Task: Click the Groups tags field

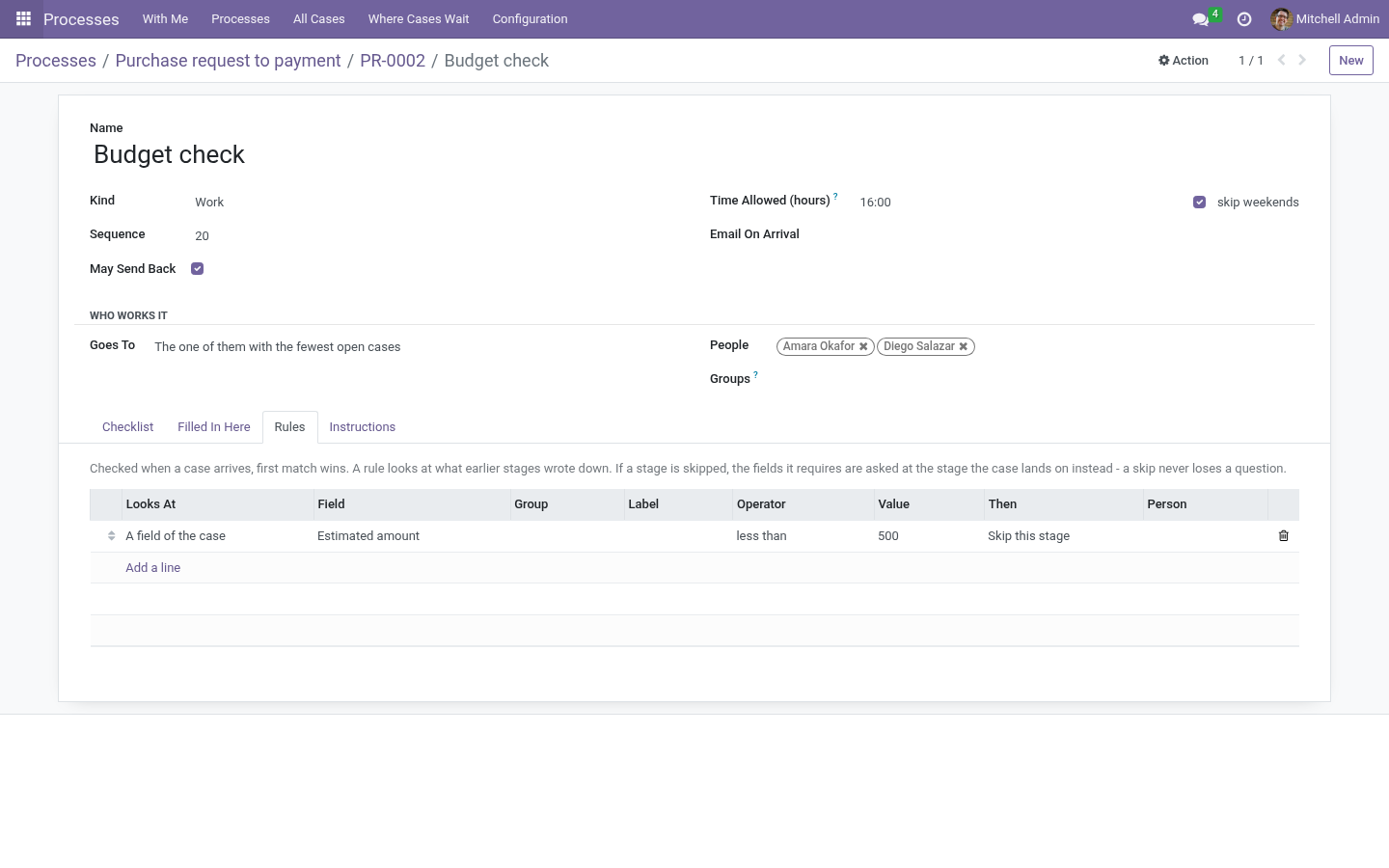Action: pos(1037,380)
